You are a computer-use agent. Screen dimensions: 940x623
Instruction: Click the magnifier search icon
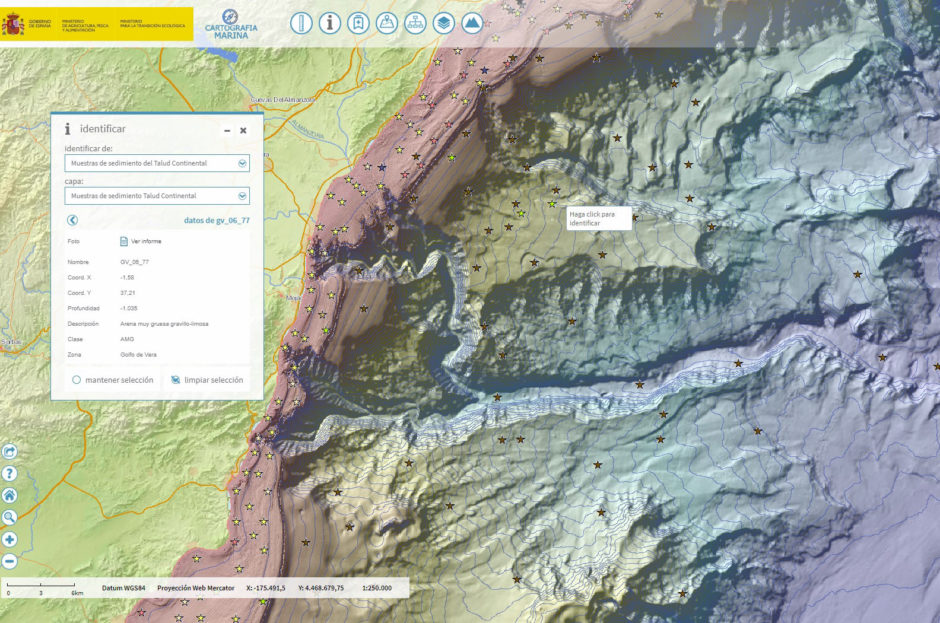coord(10,517)
